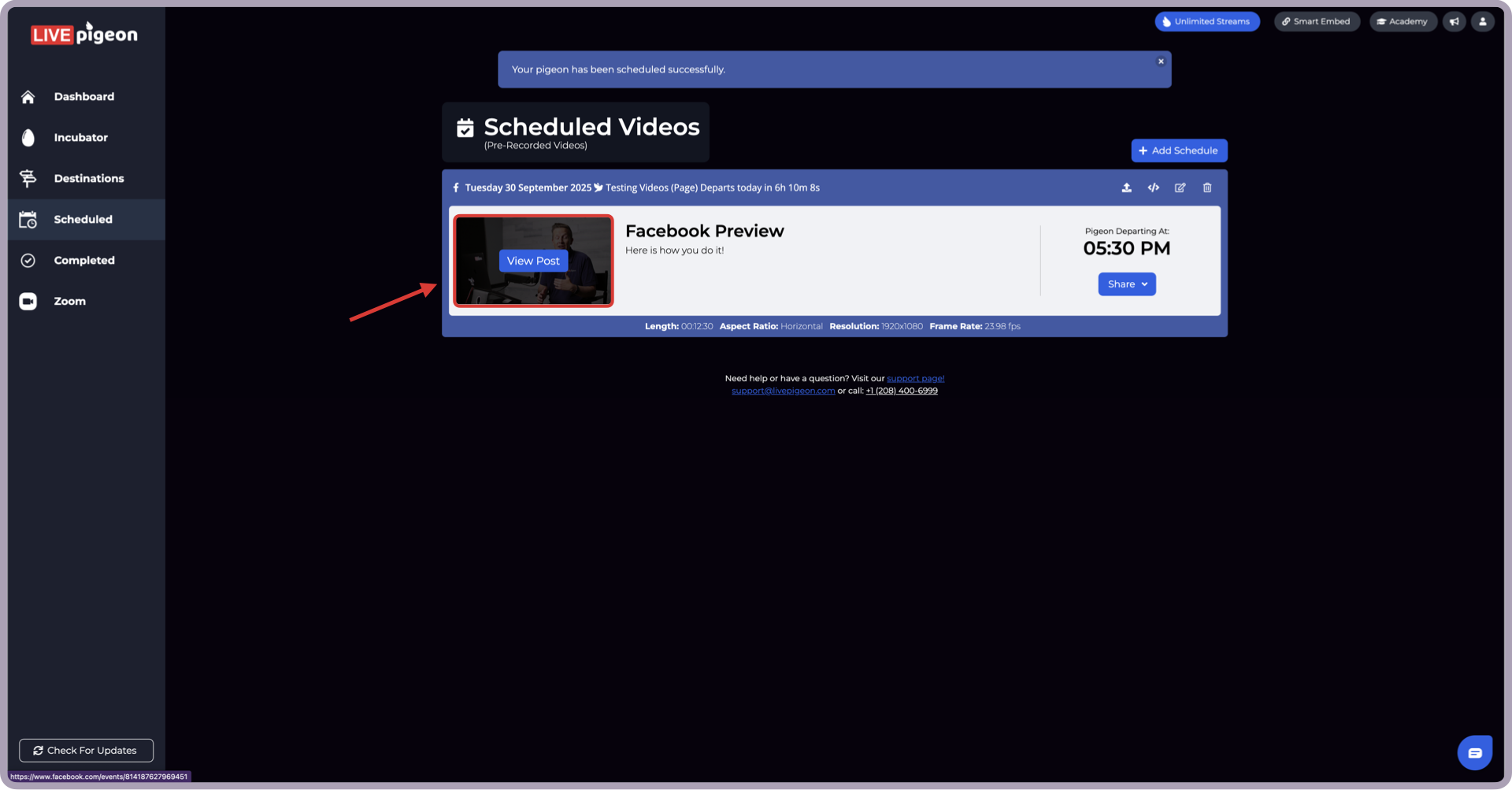The image size is (1512, 790).
Task: Open the Zoom sidebar item
Action: [x=87, y=302]
